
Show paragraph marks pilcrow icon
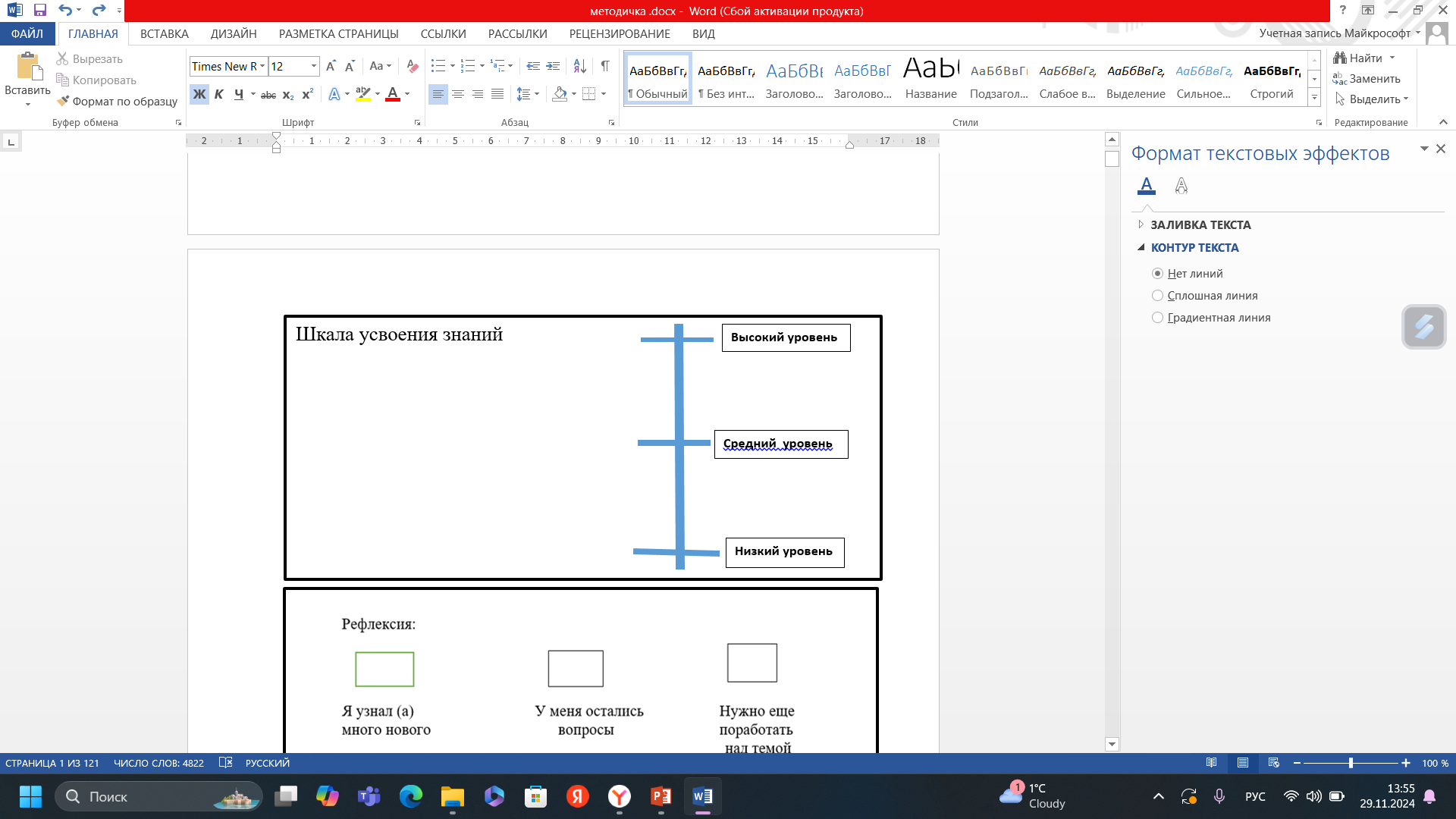pos(604,66)
